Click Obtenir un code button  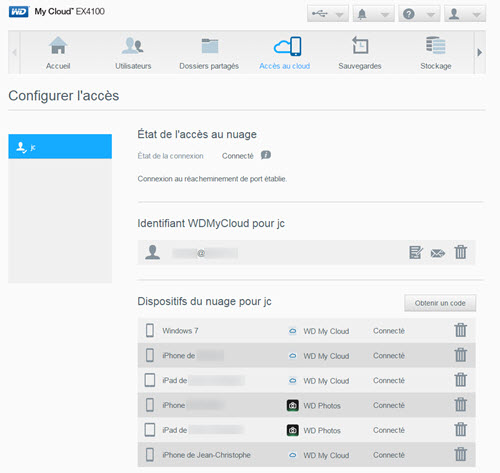[440, 303]
